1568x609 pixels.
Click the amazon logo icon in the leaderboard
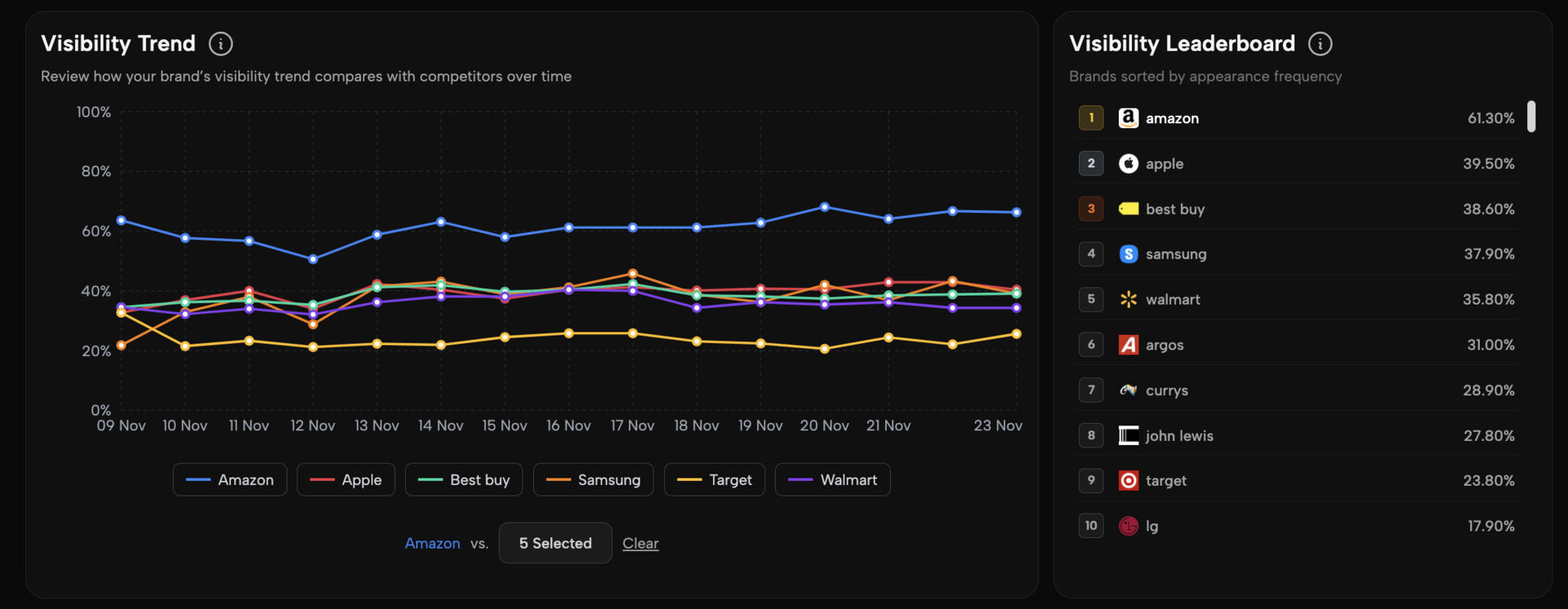1128,118
